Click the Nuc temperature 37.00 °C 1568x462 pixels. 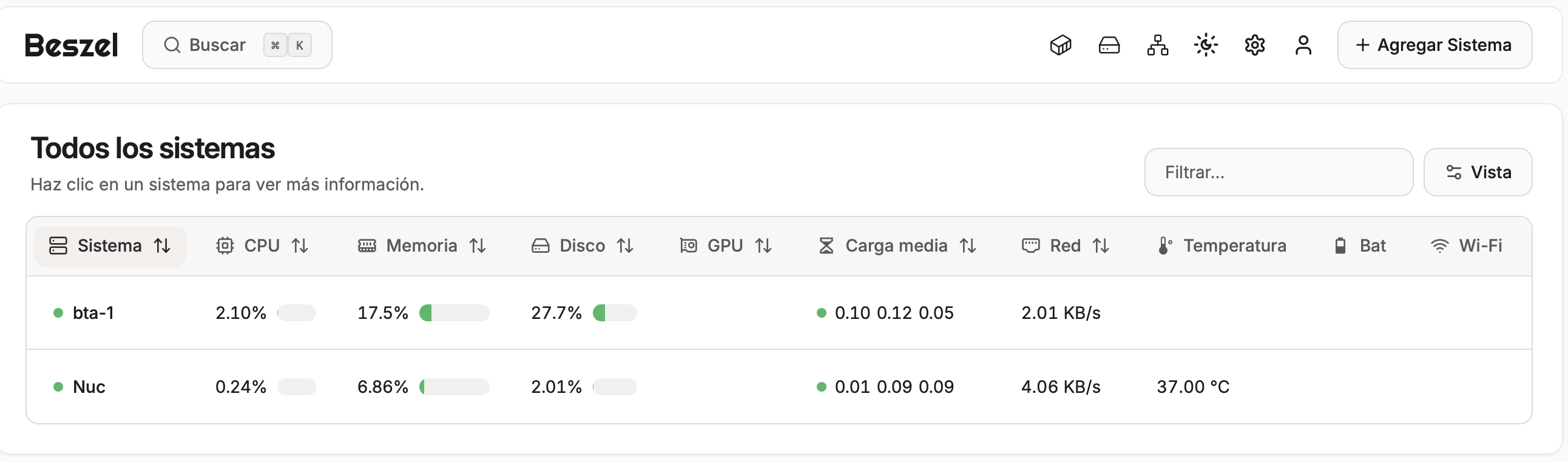pyautogui.click(x=1193, y=387)
